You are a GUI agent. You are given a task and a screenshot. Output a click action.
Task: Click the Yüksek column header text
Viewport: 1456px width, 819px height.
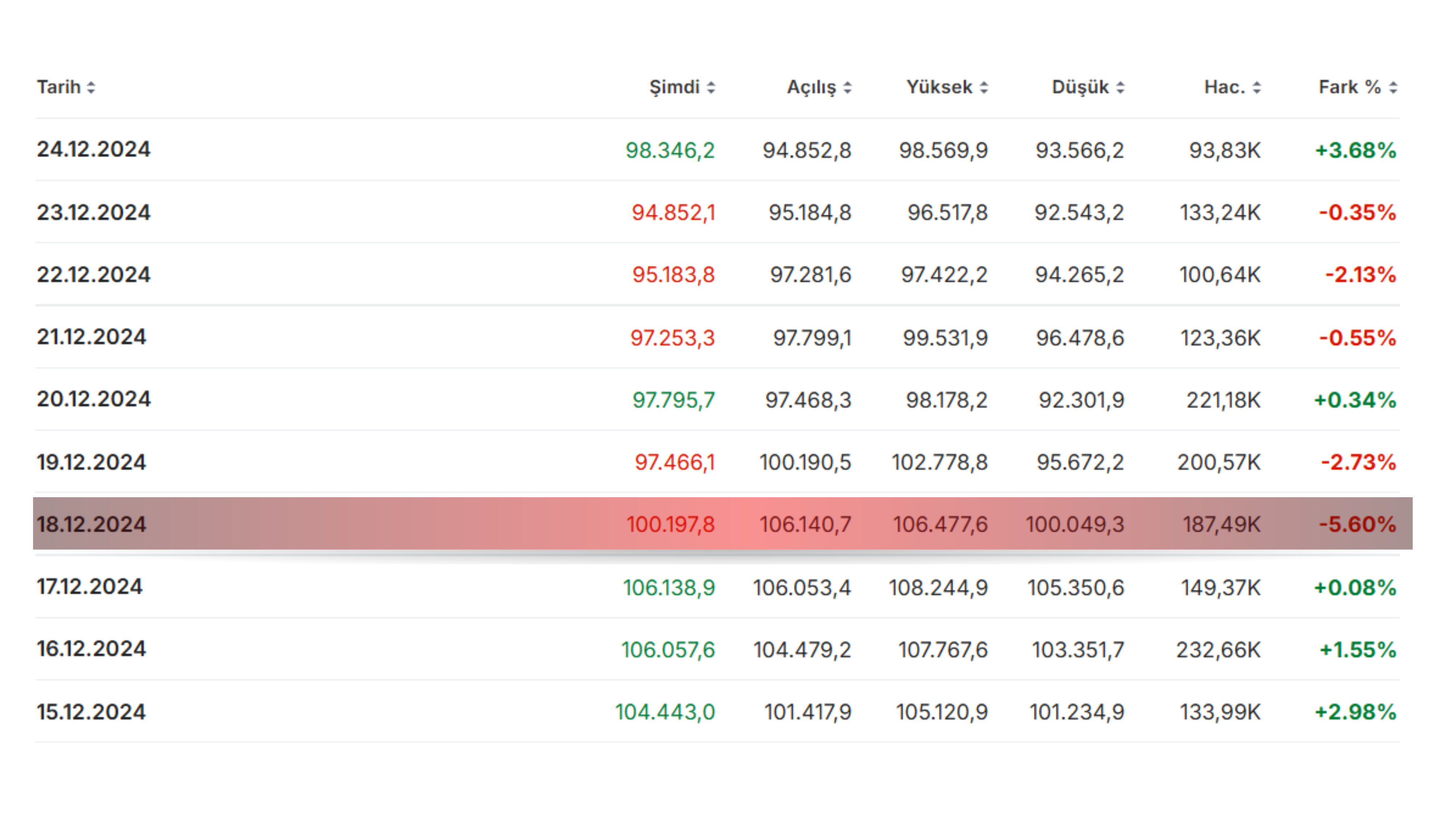(939, 87)
